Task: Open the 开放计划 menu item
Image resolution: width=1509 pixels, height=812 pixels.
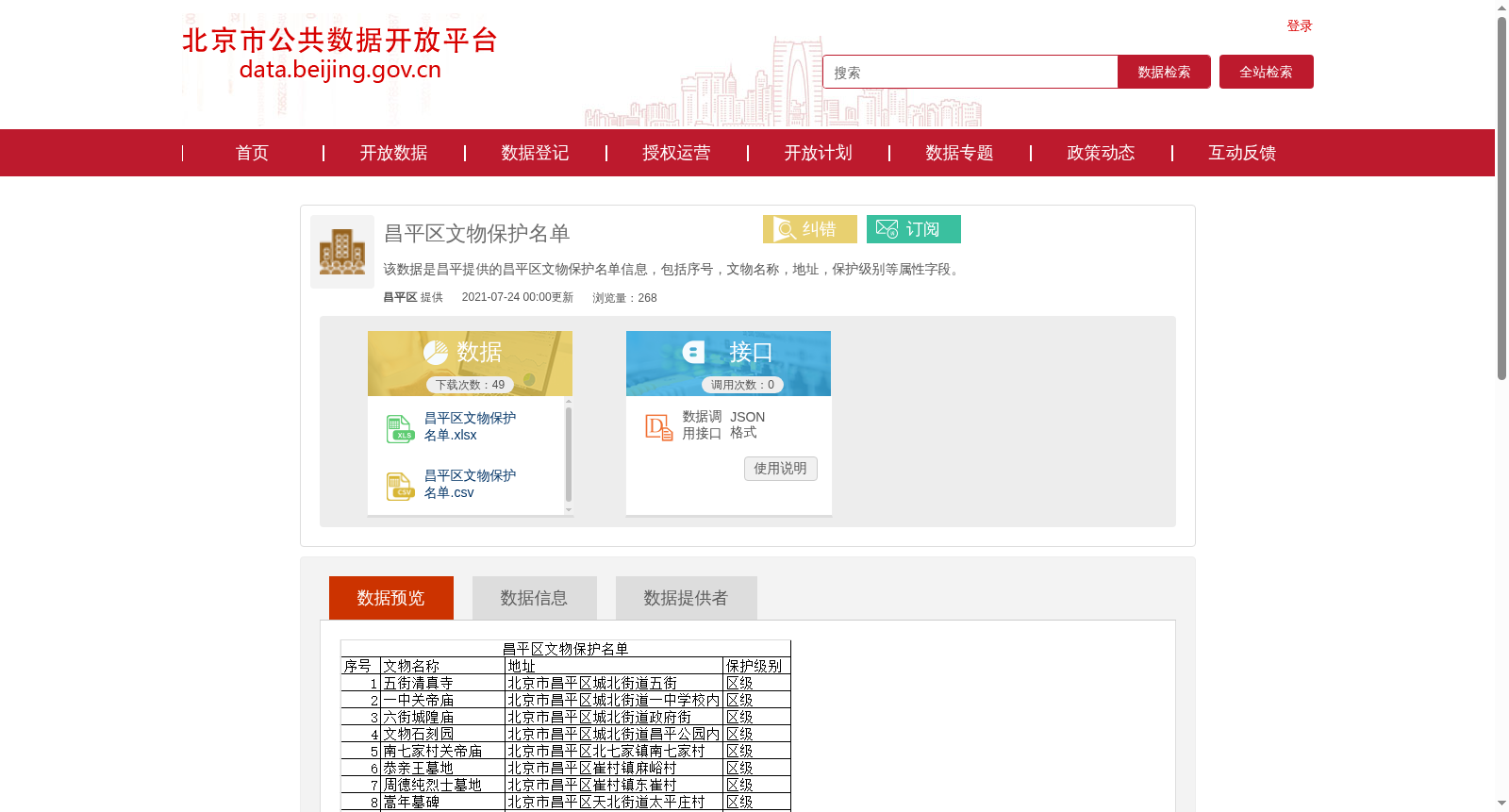Action: click(x=818, y=153)
